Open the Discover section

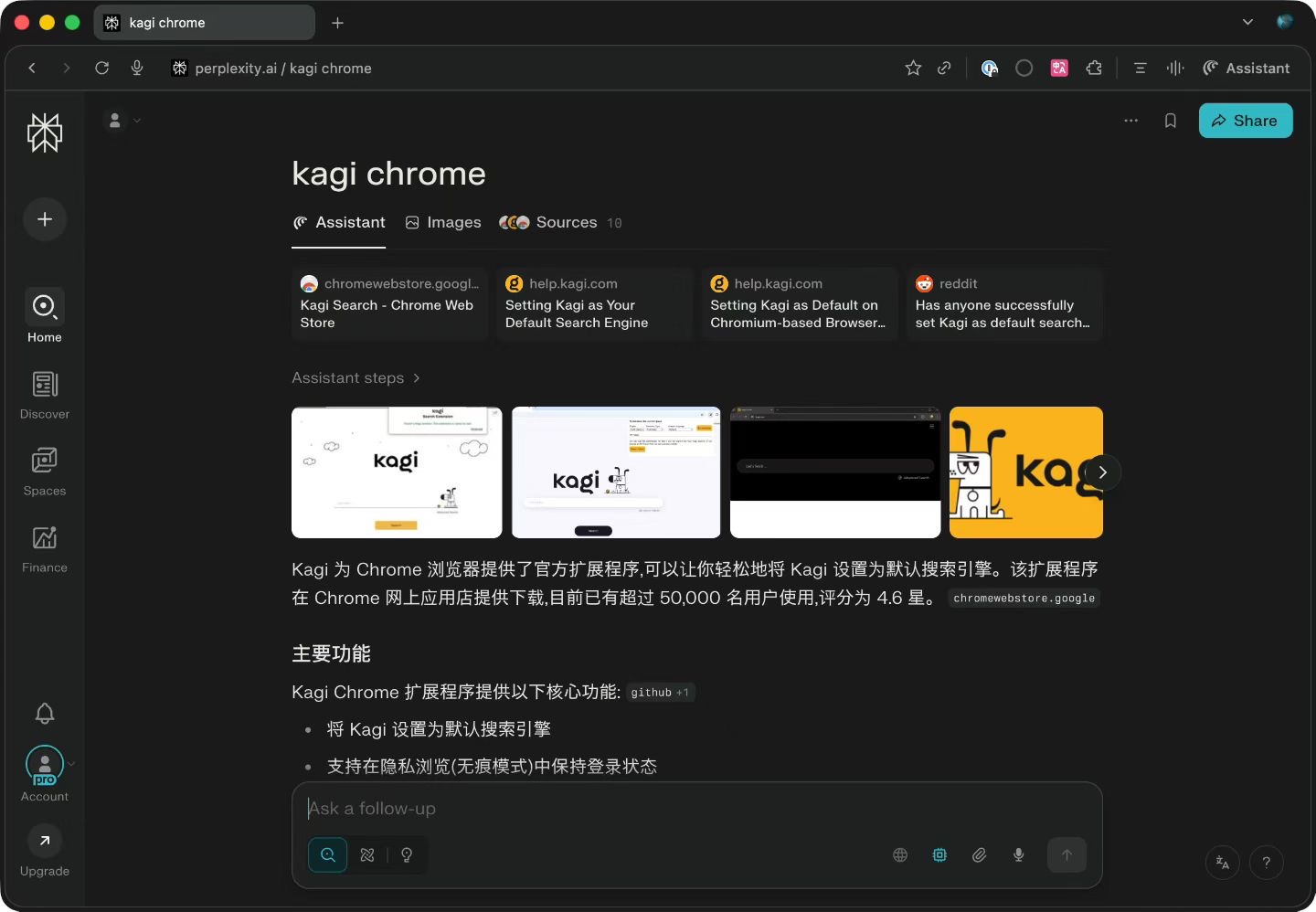(45, 395)
